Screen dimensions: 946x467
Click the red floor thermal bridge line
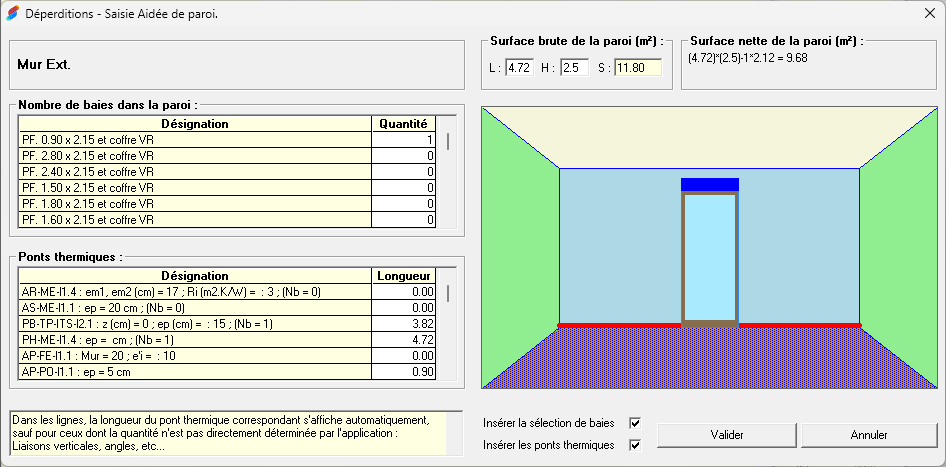click(x=620, y=325)
